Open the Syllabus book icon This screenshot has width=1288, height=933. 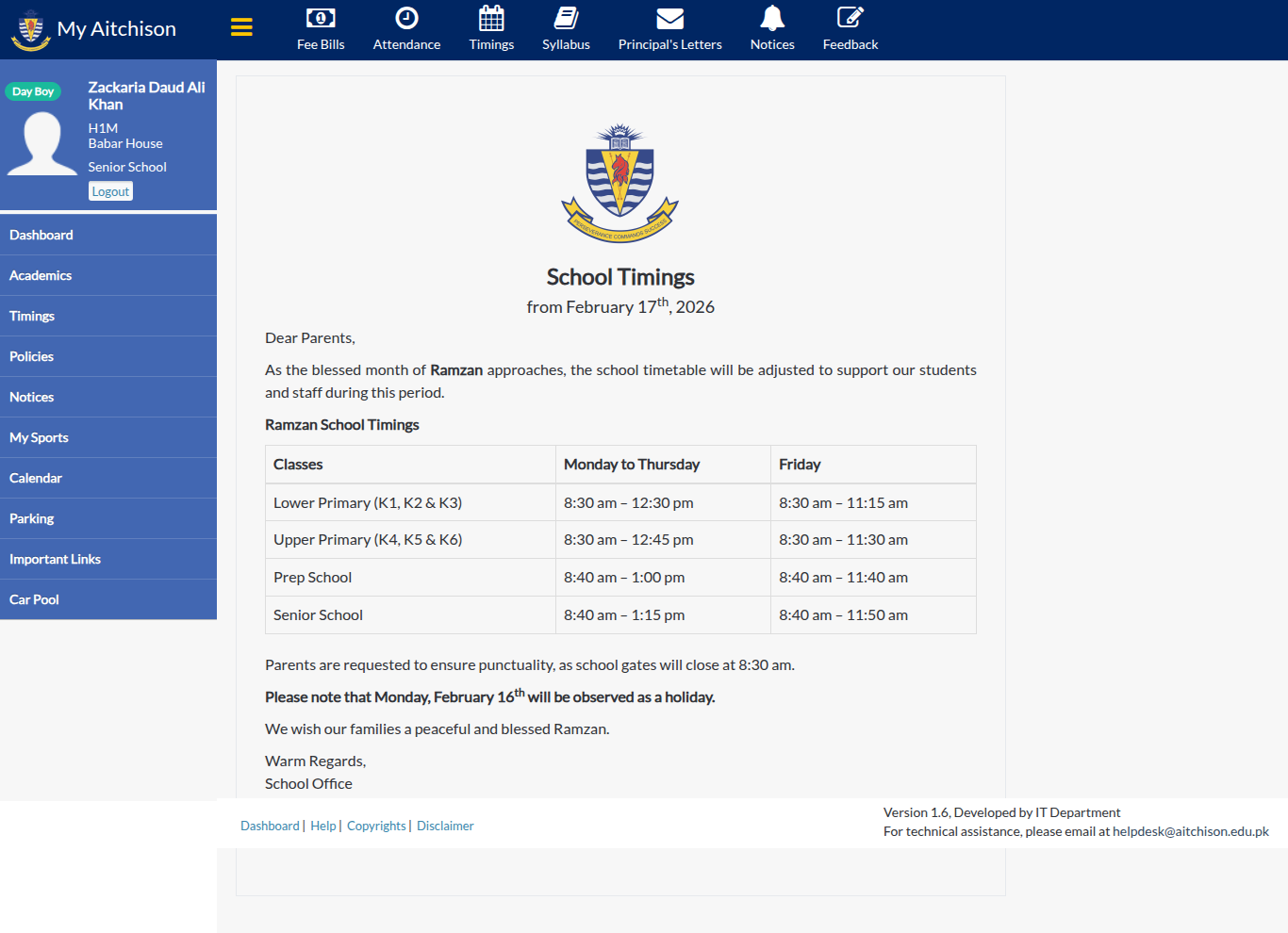[x=566, y=18]
